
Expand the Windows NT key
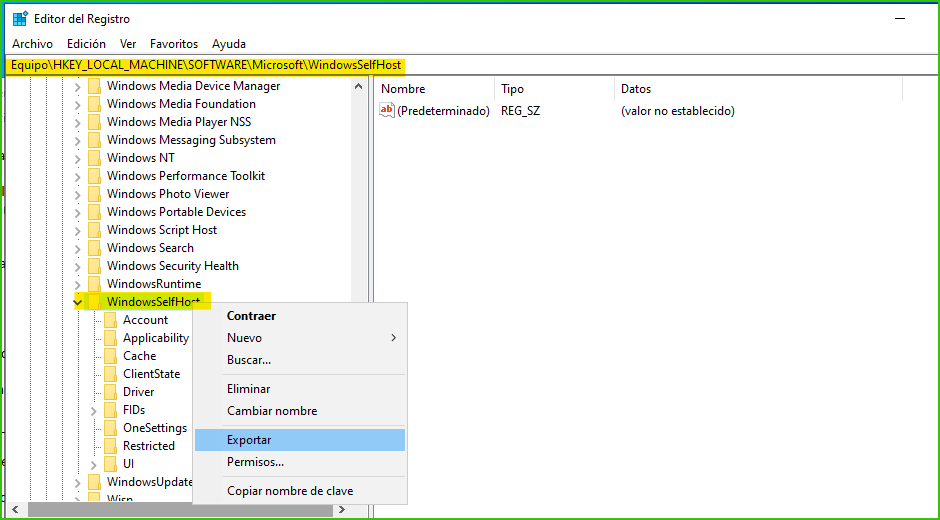point(78,158)
